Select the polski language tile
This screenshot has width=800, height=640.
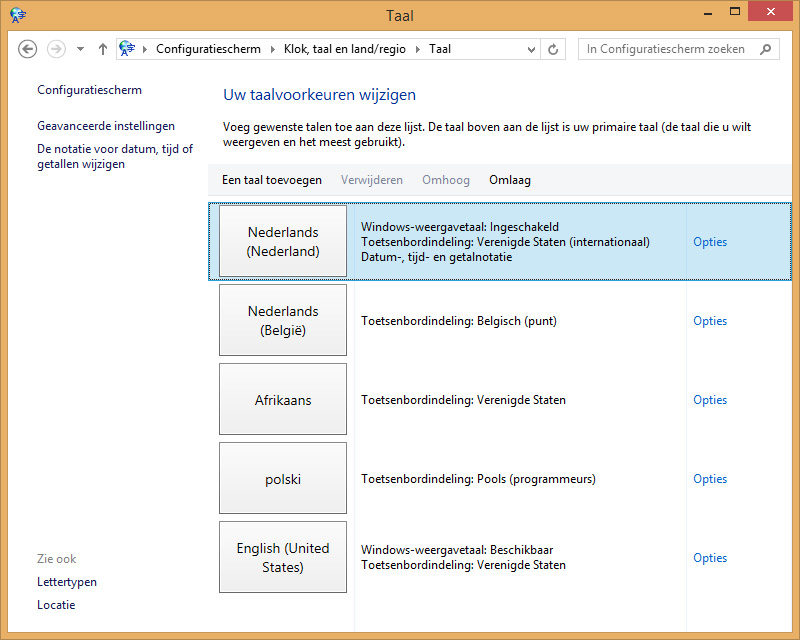(283, 478)
